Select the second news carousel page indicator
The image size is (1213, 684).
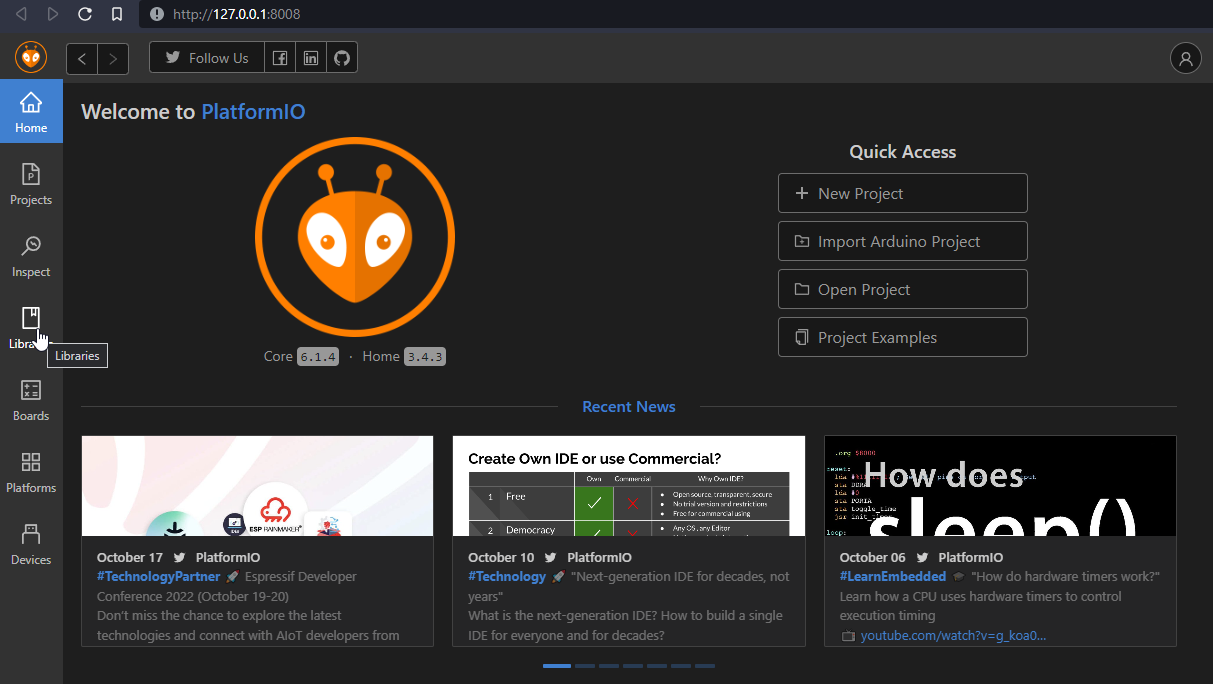coord(585,666)
